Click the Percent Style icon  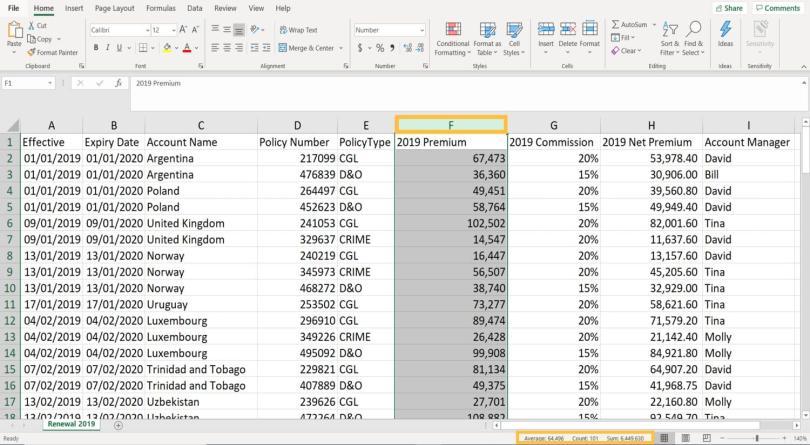[x=380, y=47]
